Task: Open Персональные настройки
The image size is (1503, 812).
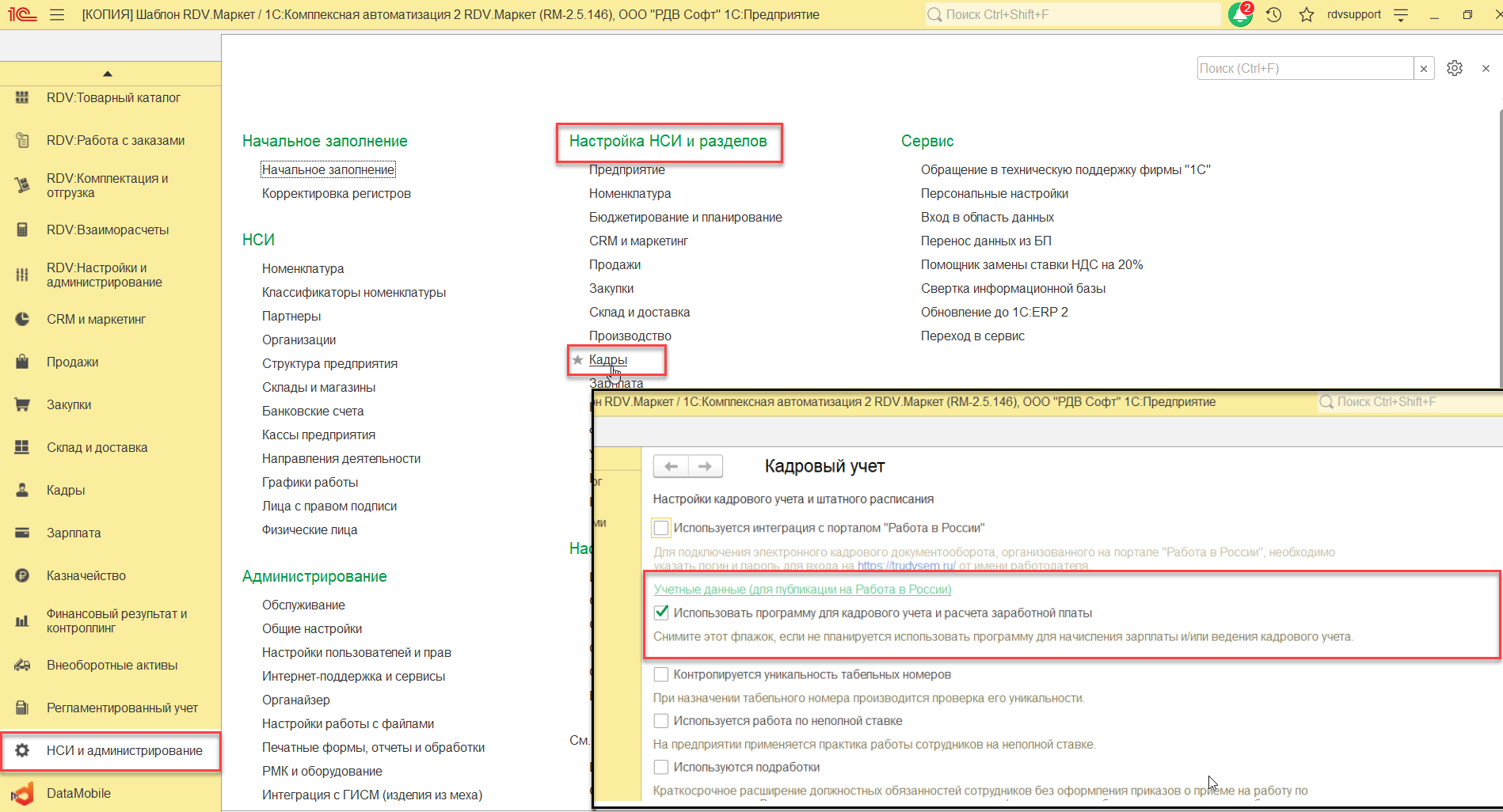Action: (x=995, y=193)
